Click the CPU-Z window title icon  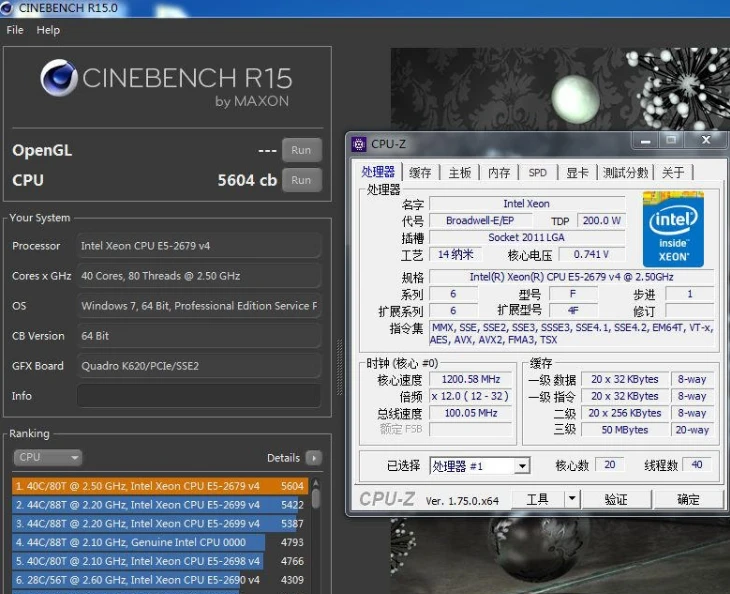point(358,144)
